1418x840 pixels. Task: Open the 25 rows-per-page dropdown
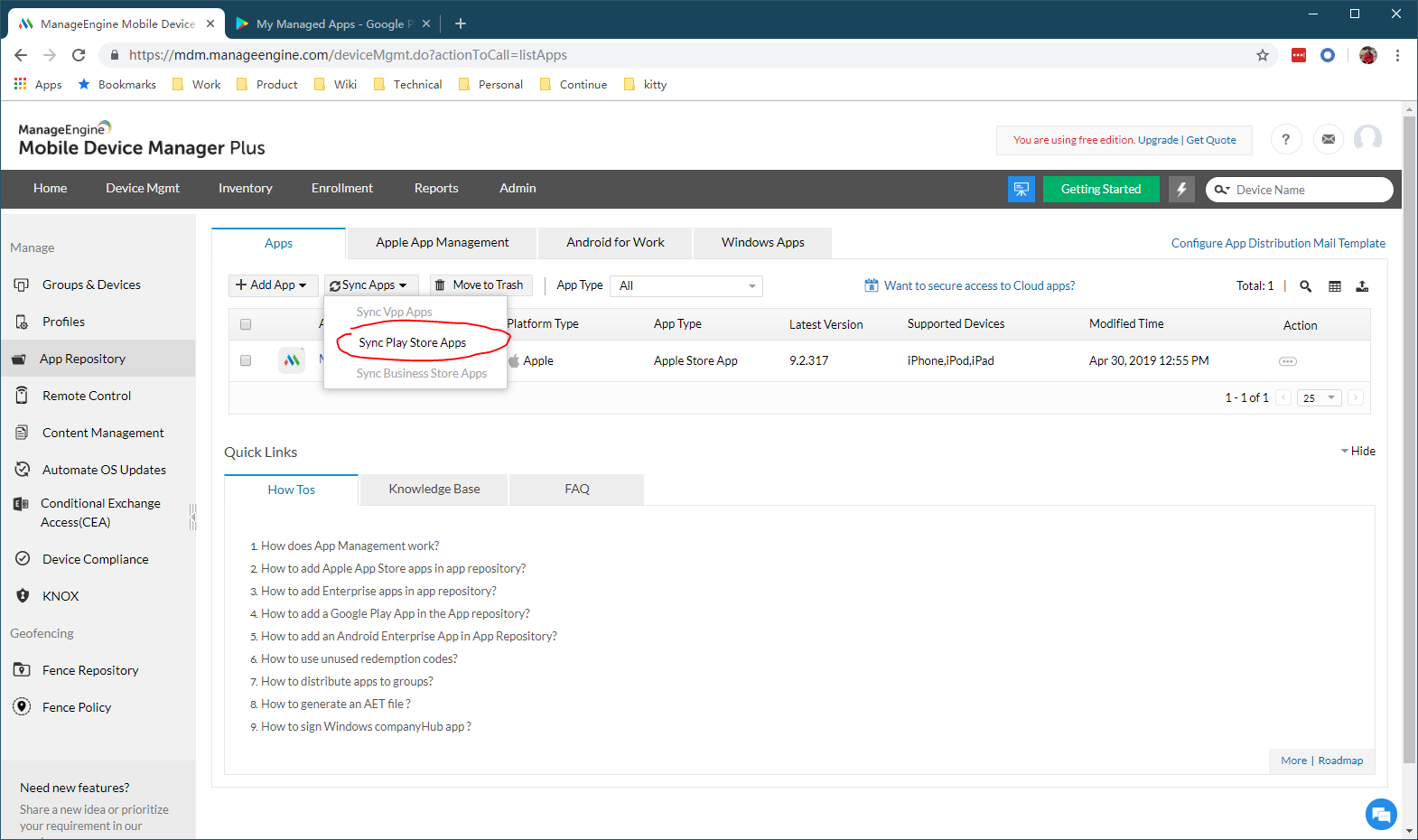pyautogui.click(x=1319, y=397)
